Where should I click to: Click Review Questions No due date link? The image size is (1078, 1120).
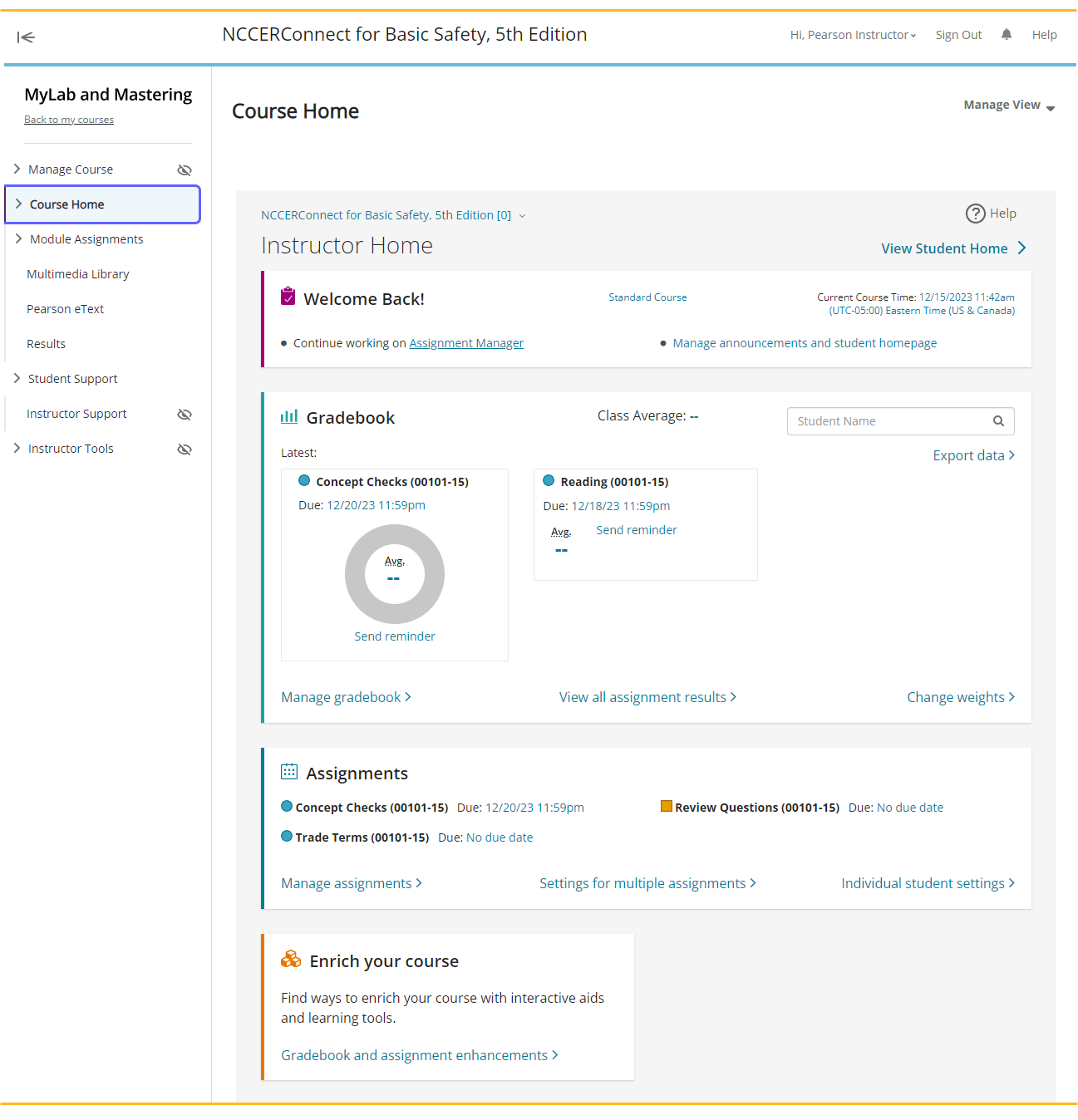coord(910,808)
